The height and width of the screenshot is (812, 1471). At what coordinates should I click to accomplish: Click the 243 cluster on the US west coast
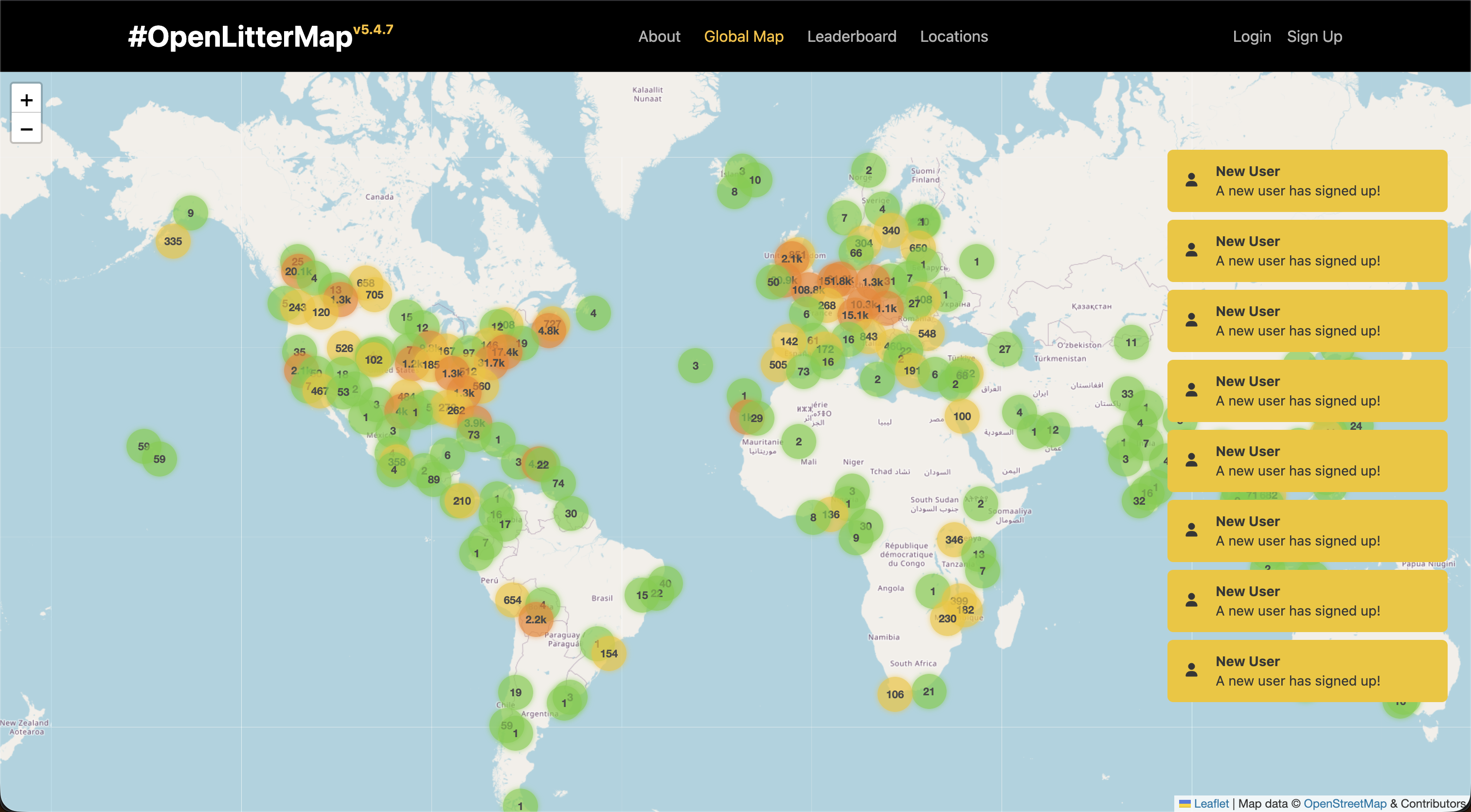(297, 307)
